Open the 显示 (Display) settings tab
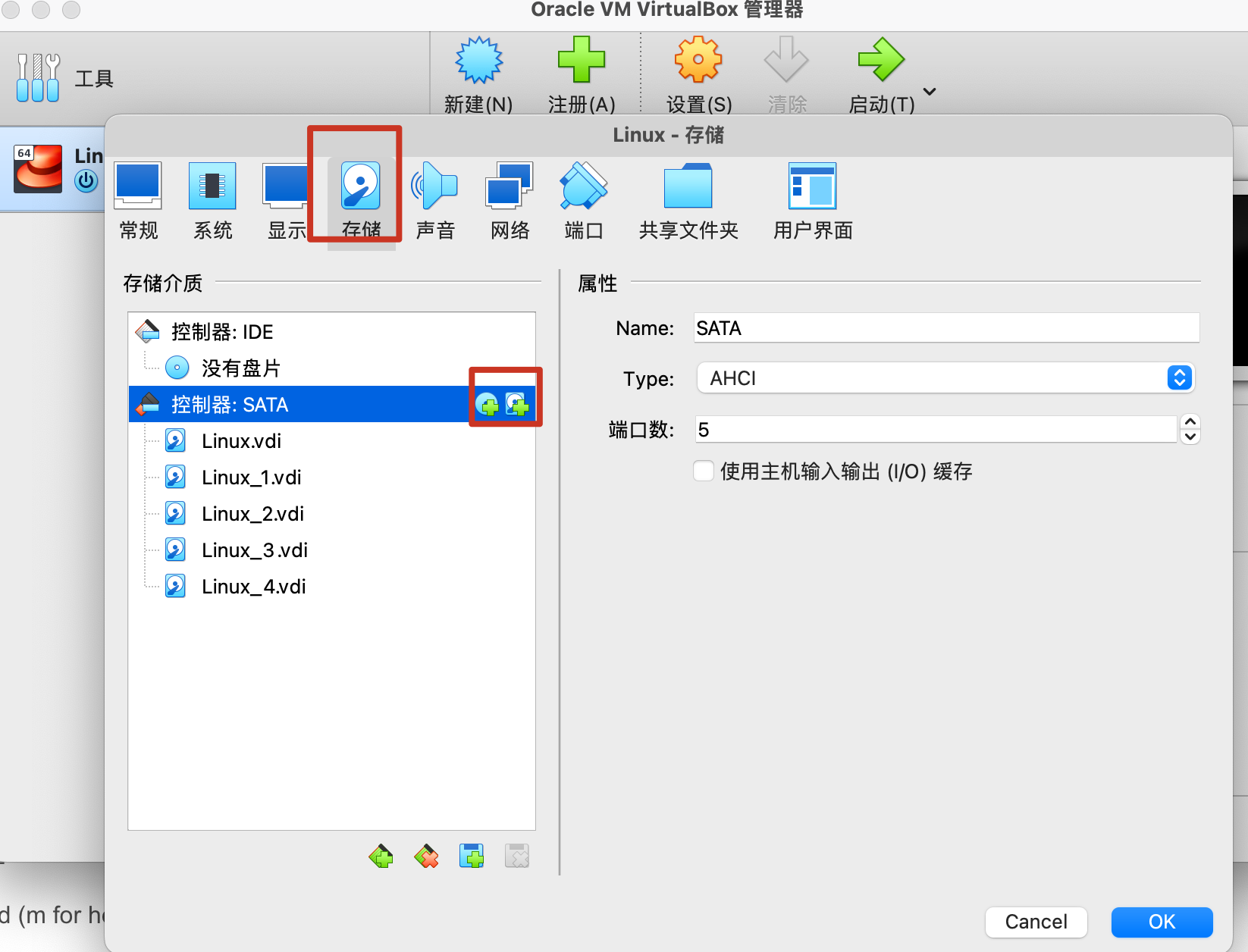 (x=287, y=201)
